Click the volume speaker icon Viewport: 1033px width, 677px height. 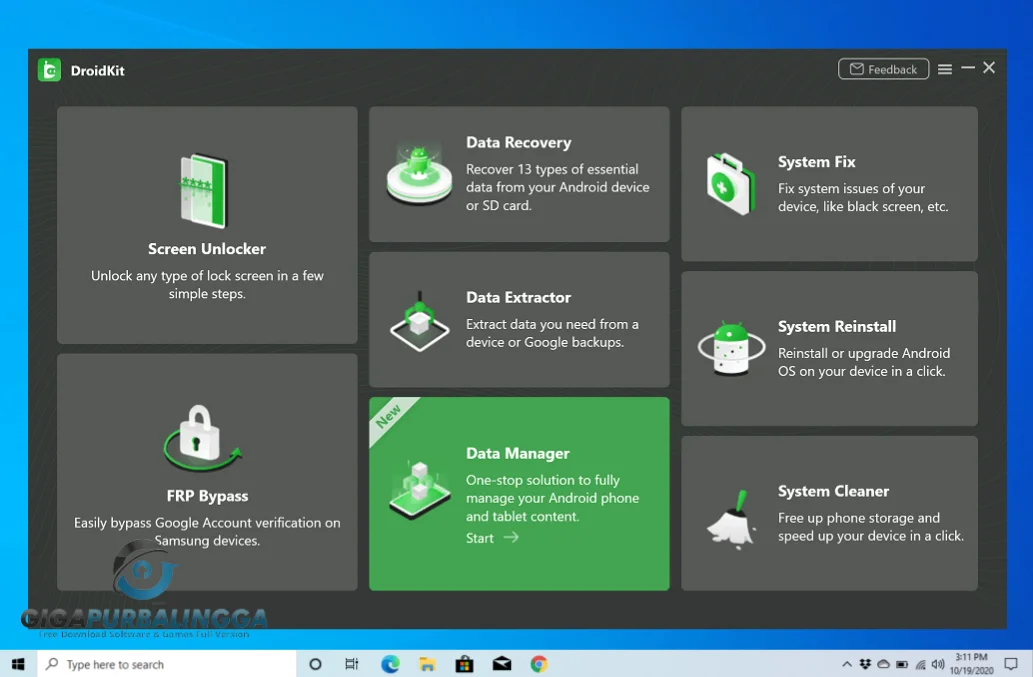click(938, 664)
